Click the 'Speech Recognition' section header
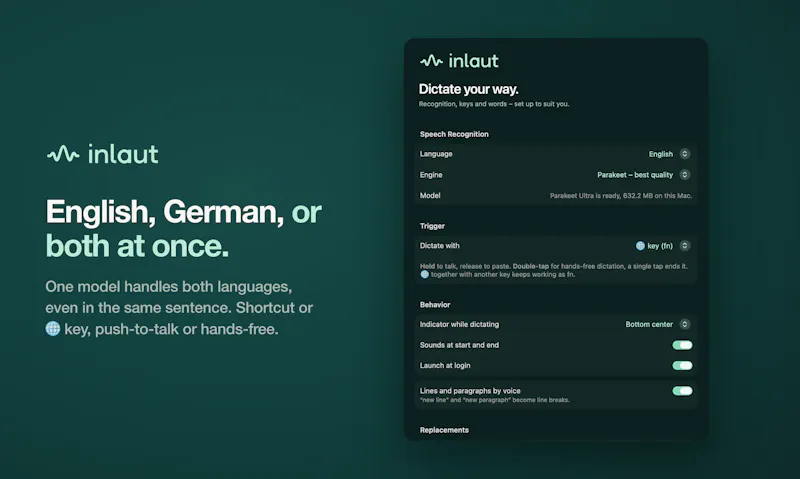 tap(454, 134)
